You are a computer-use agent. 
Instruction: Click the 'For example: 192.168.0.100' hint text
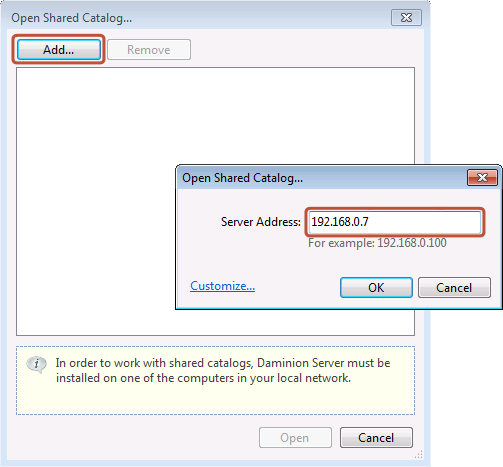[x=377, y=243]
